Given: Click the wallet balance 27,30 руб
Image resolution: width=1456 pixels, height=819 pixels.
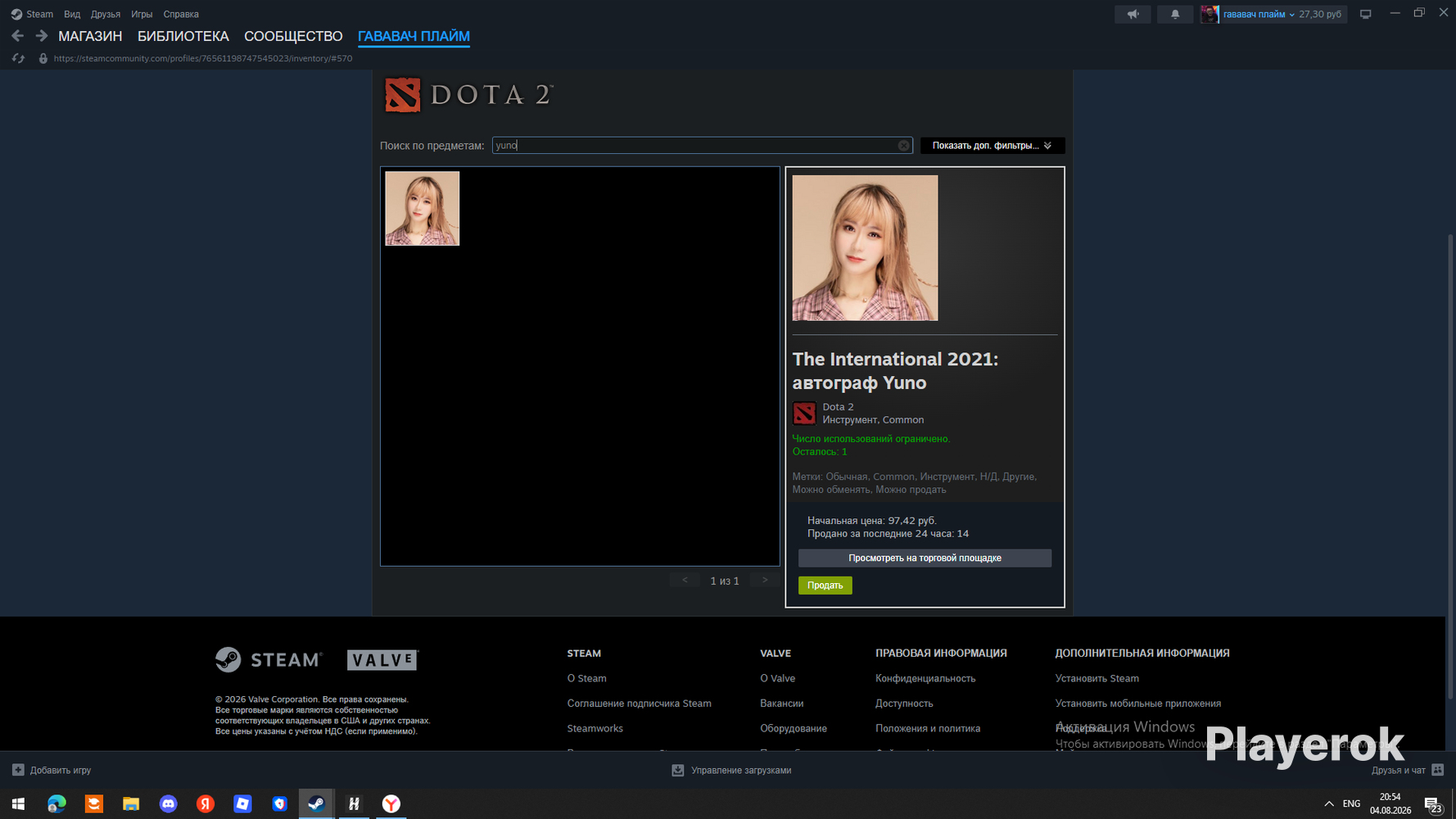Looking at the screenshot, I should point(1320,14).
